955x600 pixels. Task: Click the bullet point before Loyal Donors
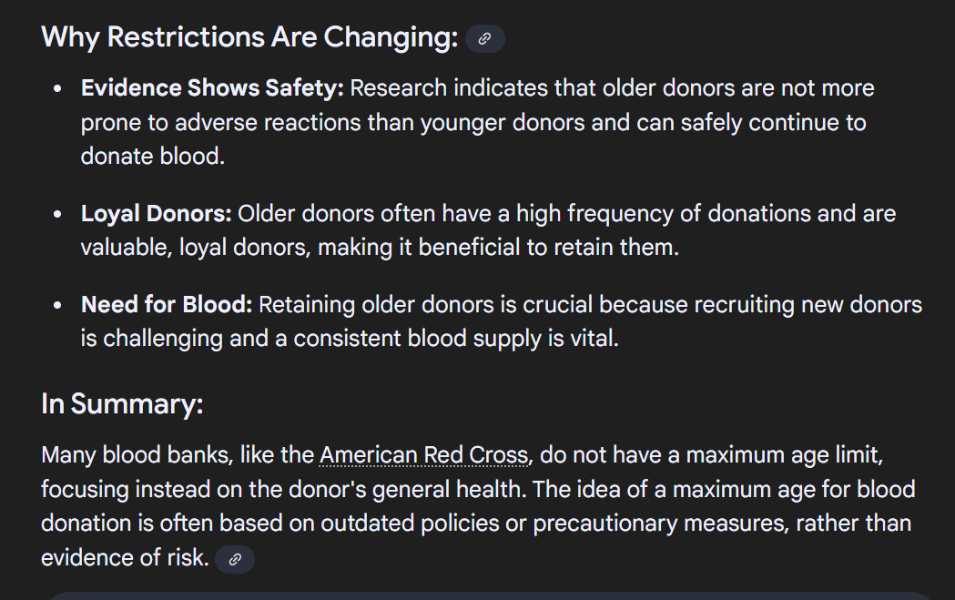coord(58,214)
